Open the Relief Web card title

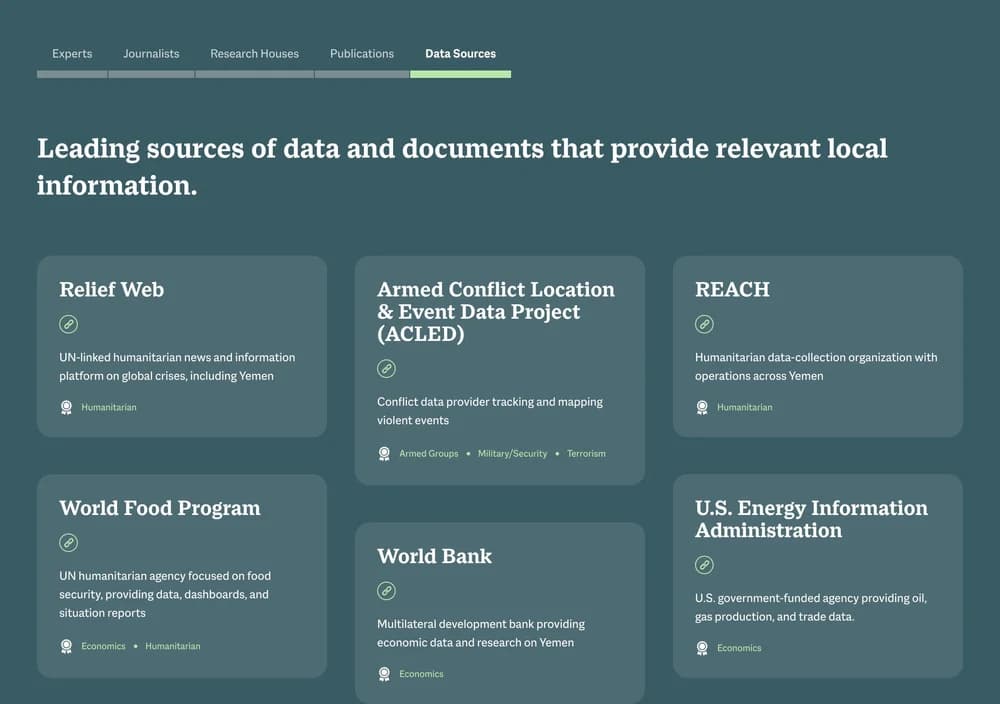point(112,290)
